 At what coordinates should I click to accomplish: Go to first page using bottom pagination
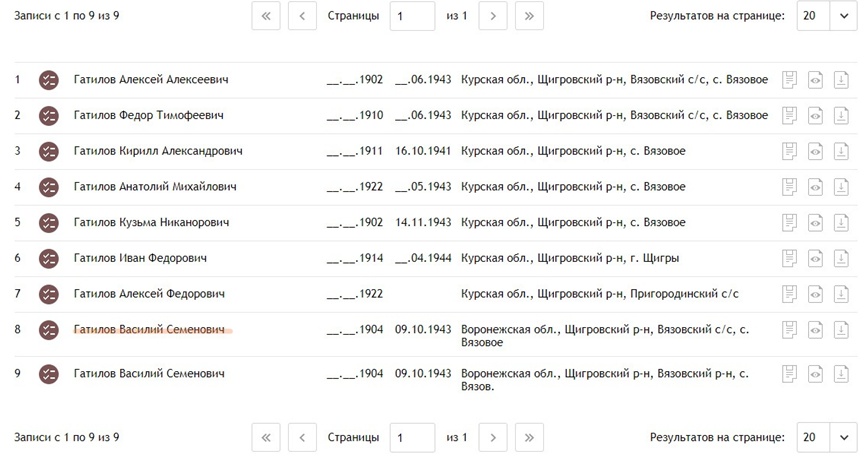[x=266, y=438]
